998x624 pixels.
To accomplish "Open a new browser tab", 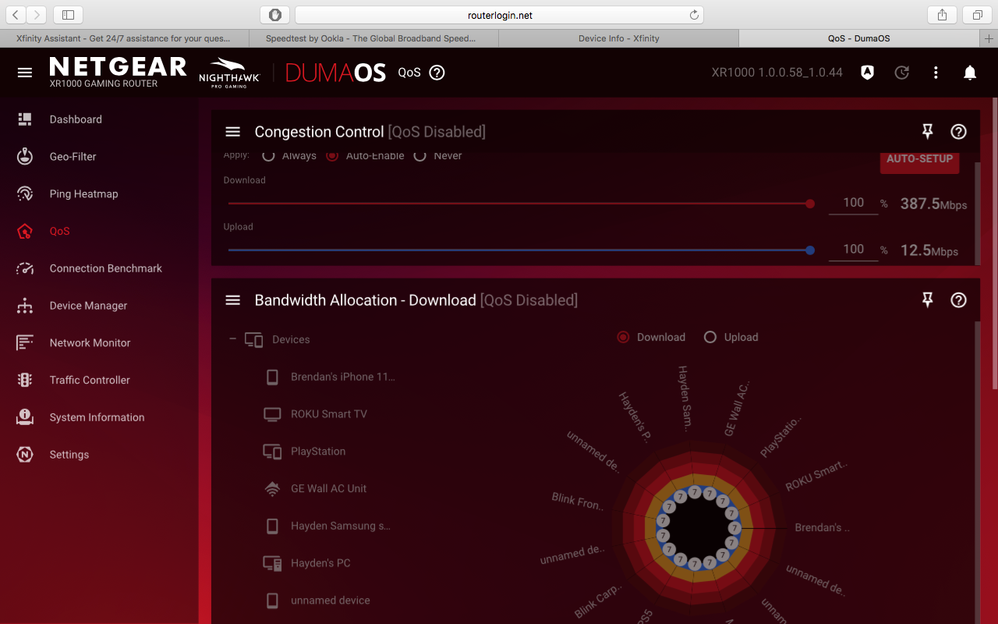I will click(x=988, y=38).
